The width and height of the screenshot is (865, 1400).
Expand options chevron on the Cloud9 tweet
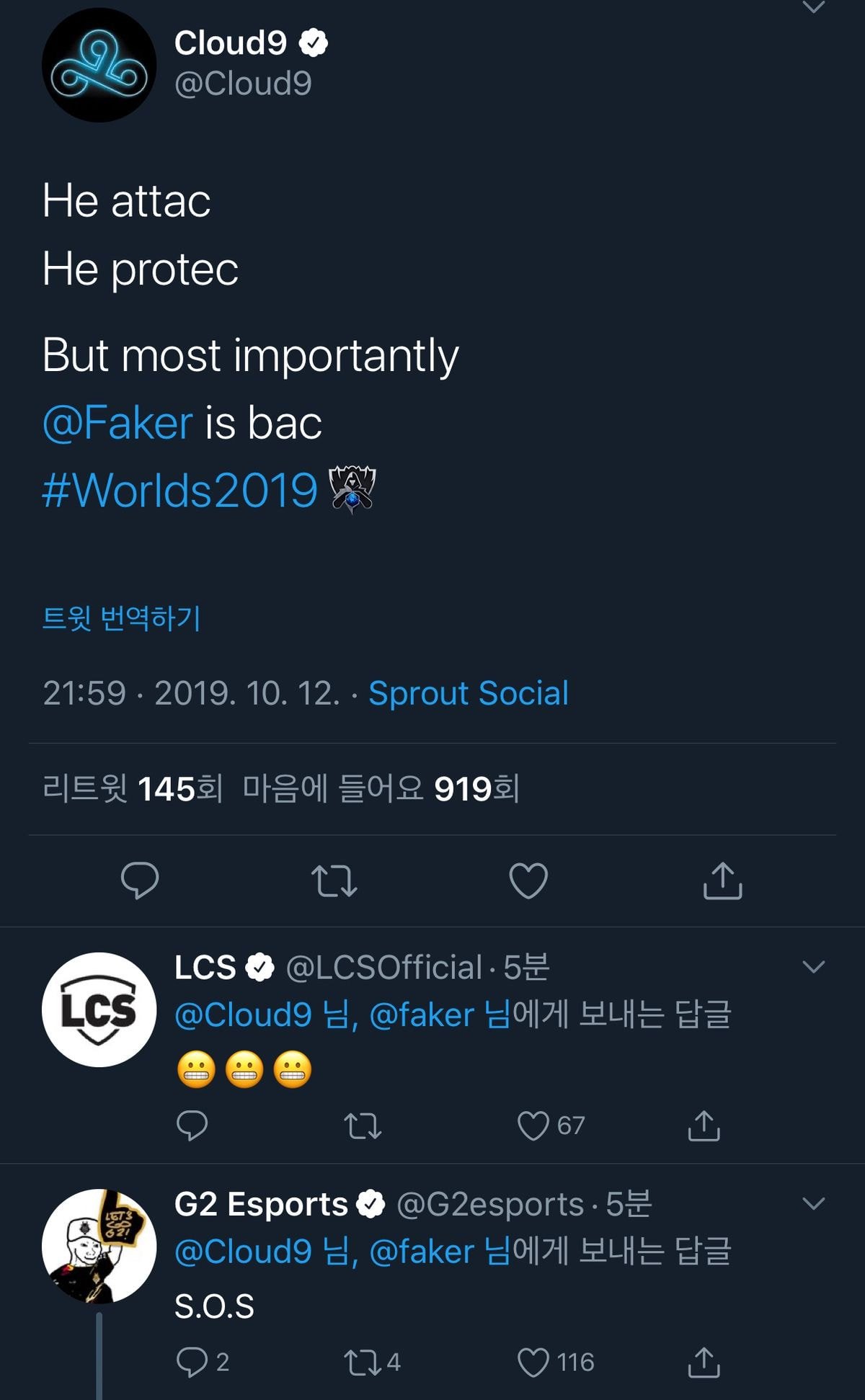point(813,7)
